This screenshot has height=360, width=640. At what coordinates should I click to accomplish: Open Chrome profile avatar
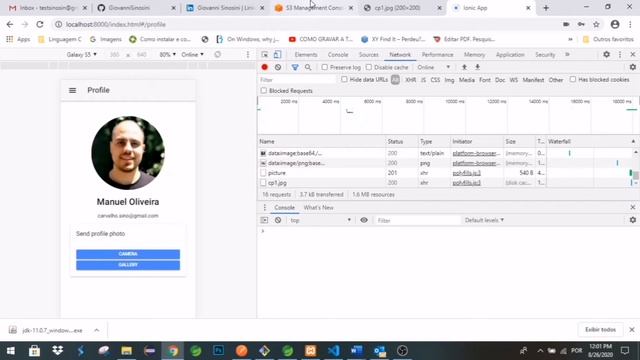[615, 24]
